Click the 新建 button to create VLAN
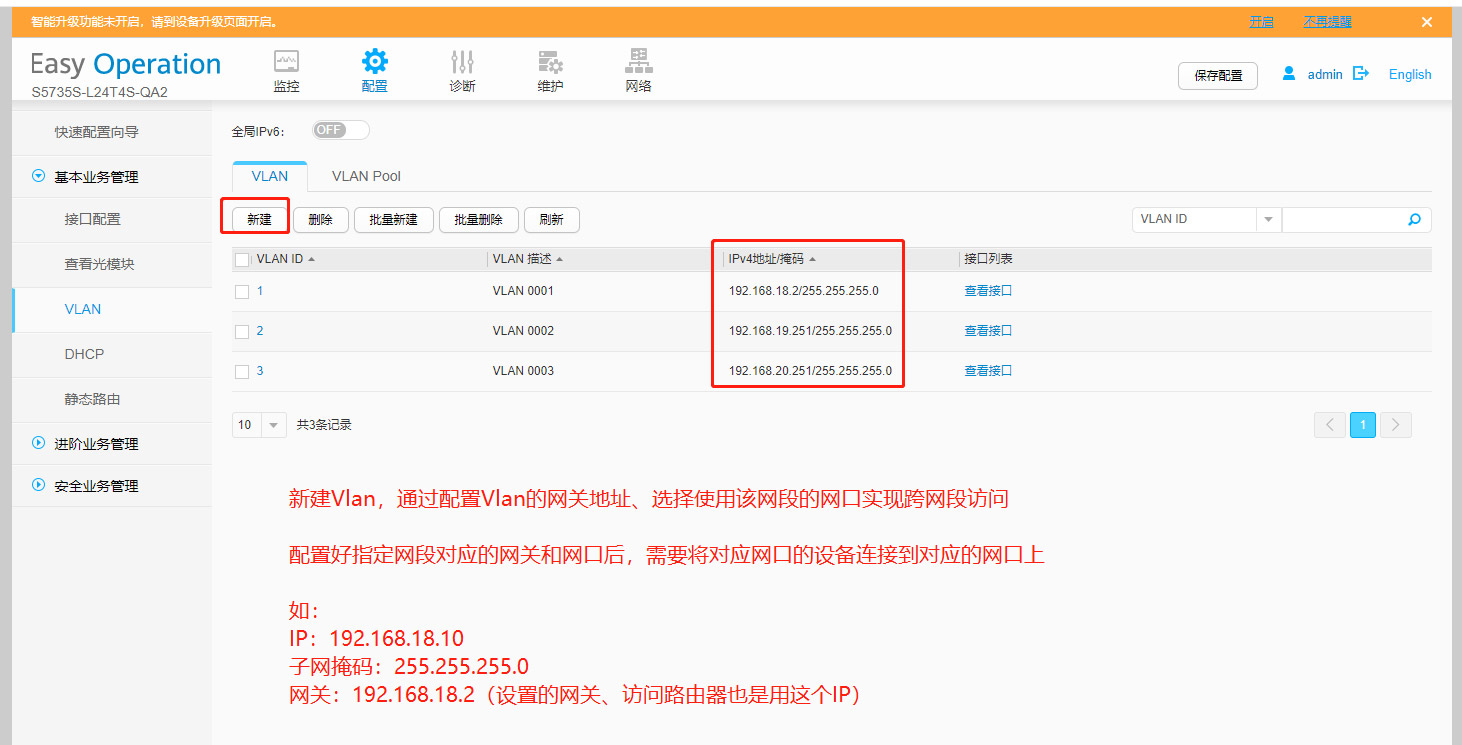This screenshot has width=1462, height=745. point(258,219)
